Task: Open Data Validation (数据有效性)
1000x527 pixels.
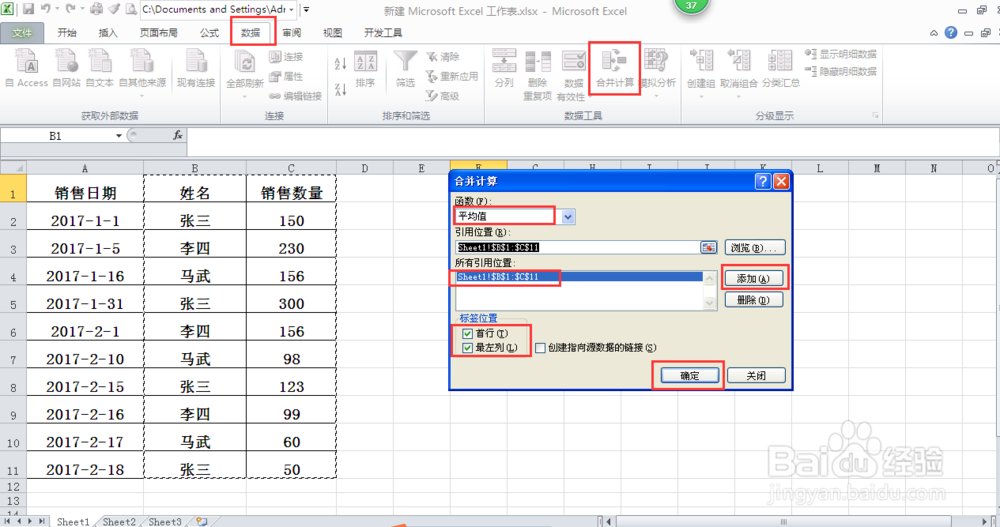Action: tap(571, 75)
